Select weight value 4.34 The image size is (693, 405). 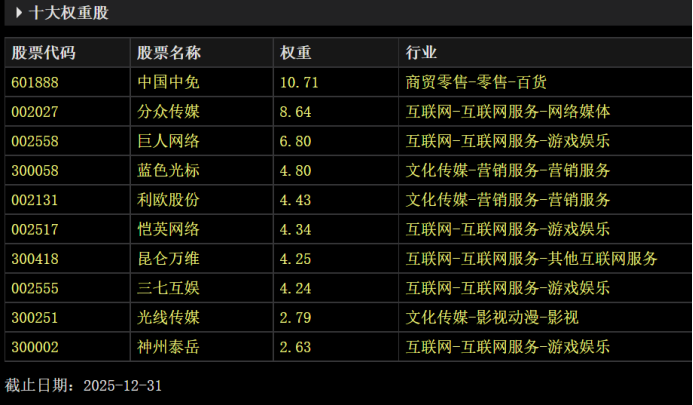click(x=295, y=229)
